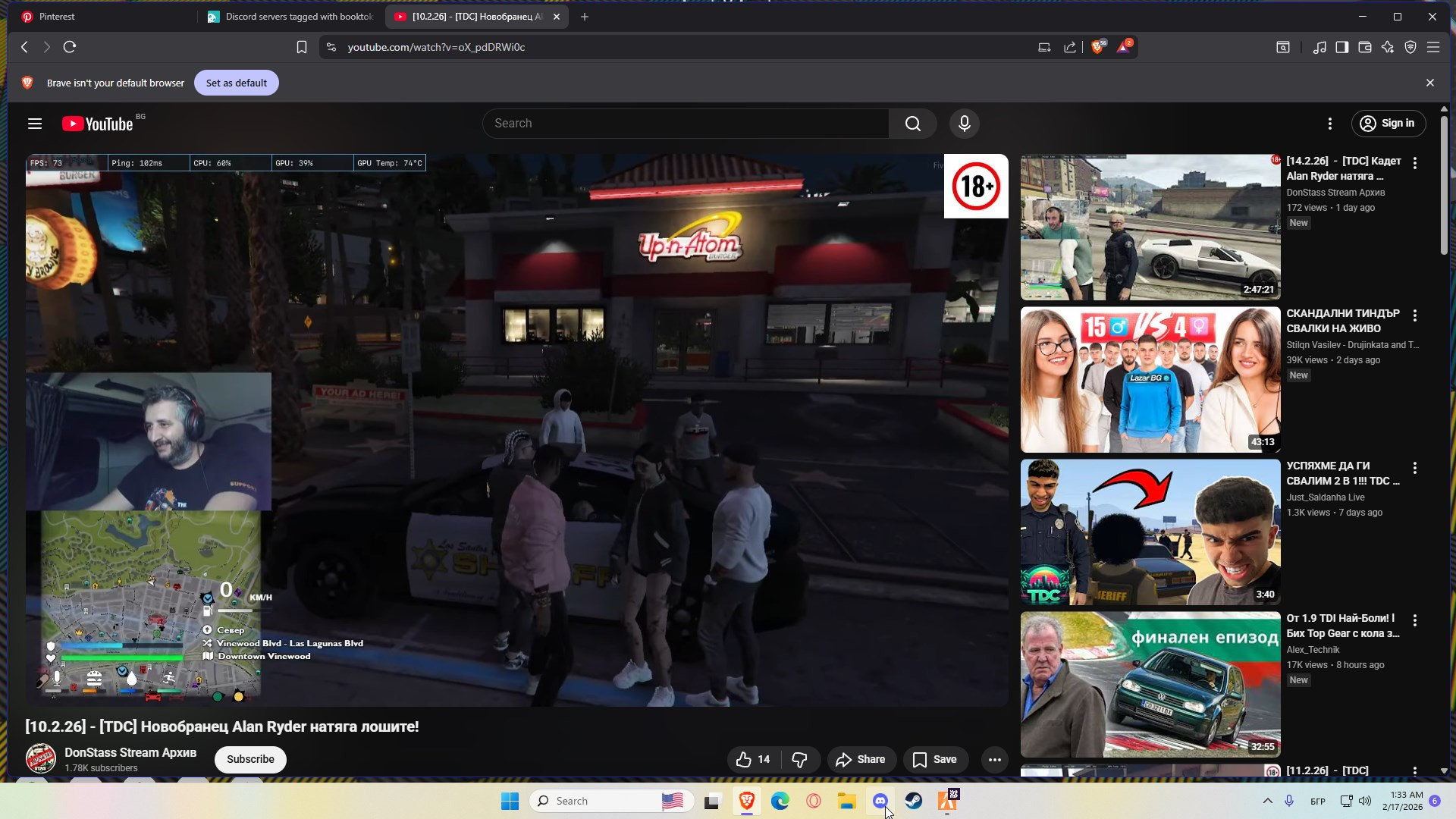
Task: Open the Windows Start menu
Action: [x=510, y=801]
